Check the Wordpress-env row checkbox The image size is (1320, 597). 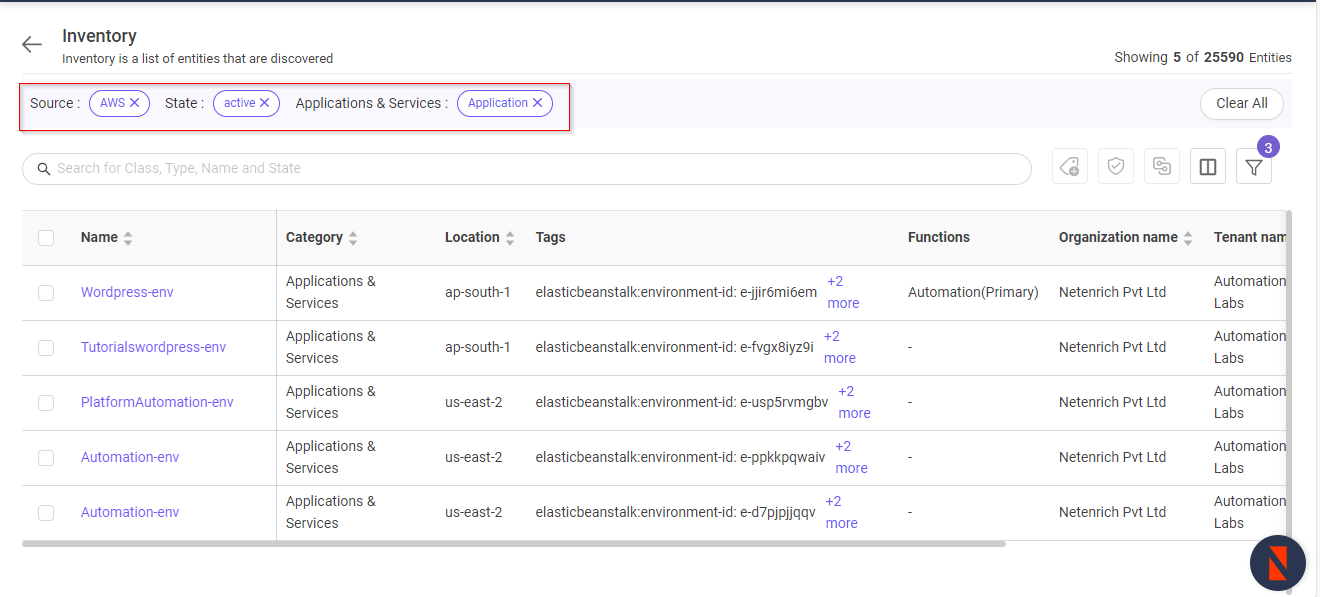click(x=46, y=292)
